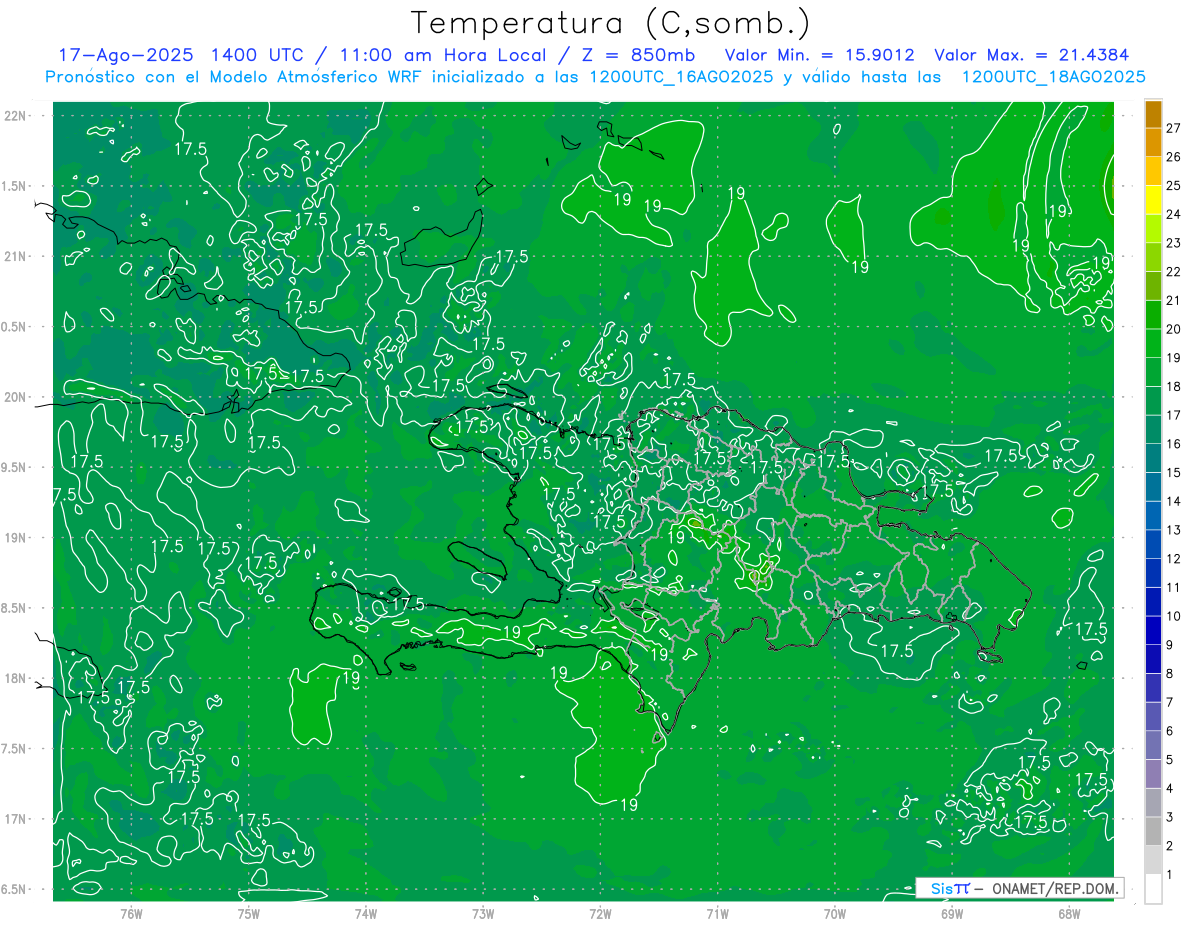The height and width of the screenshot is (927, 1200).
Task: Click color scale label "21"
Action: pyautogui.click(x=1174, y=300)
